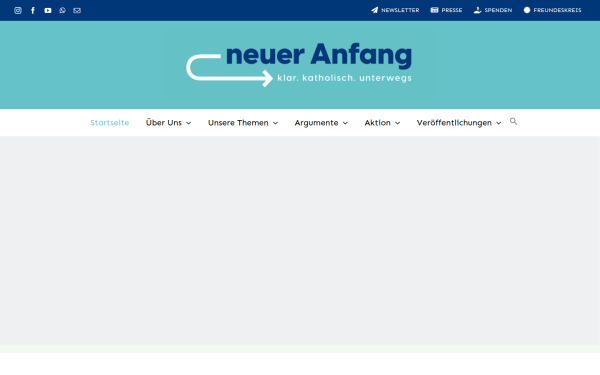This screenshot has height=375, width=600.
Task: Click the Presse newspaper icon
Action: click(434, 10)
